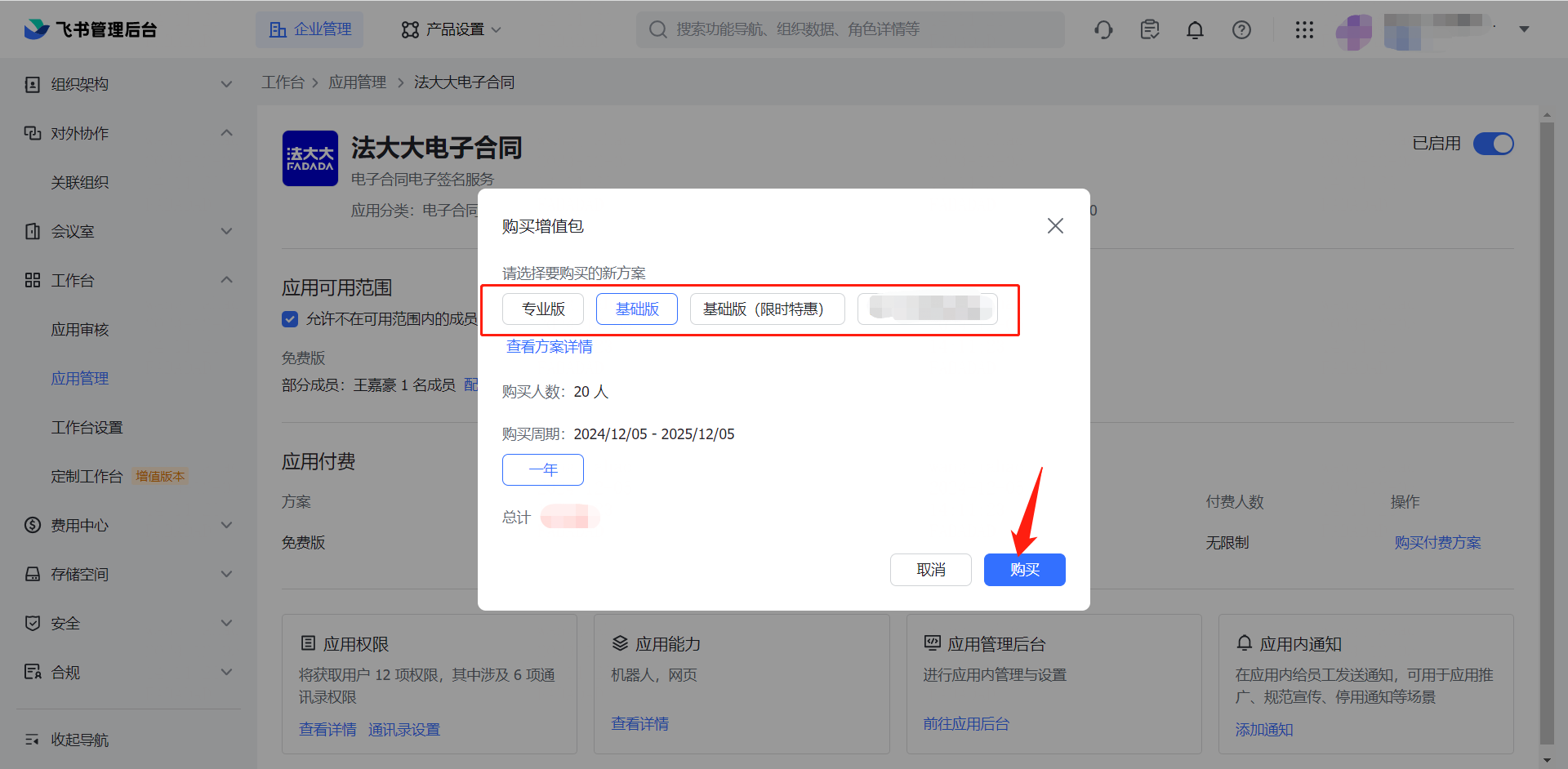The image size is (1568, 769).
Task: Switch to the 企业管理 tab
Action: click(310, 29)
